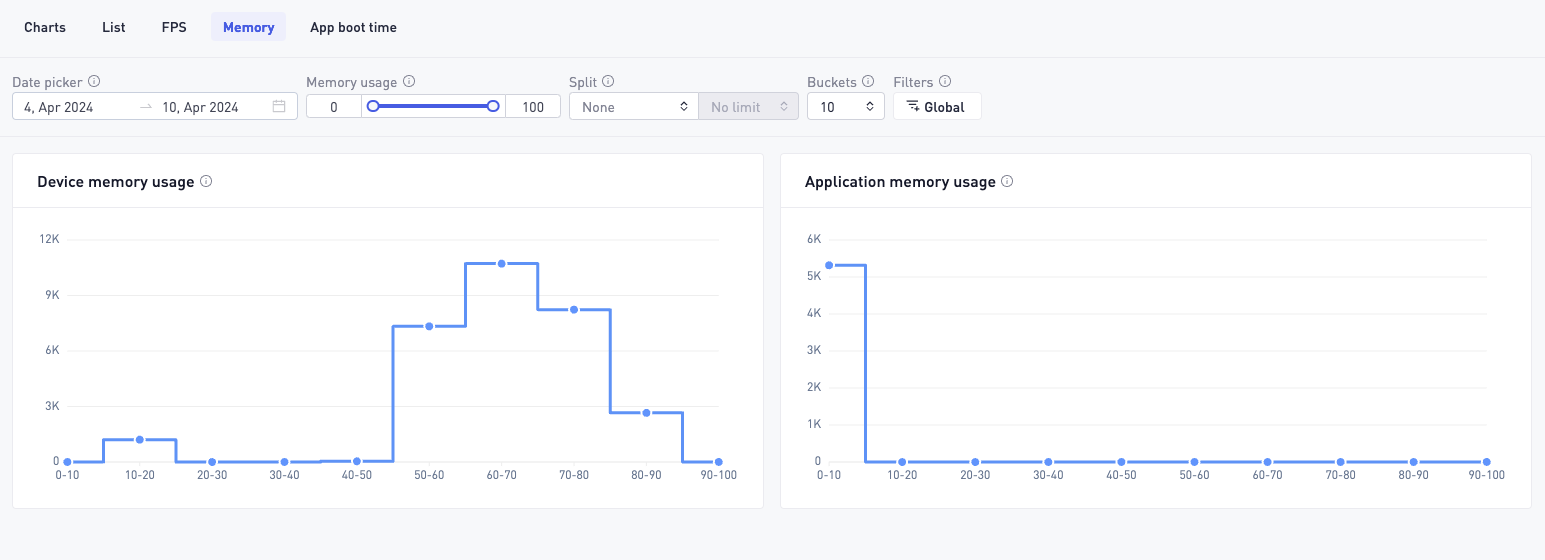Click the memory usage minimum field 0
This screenshot has height=560, width=1545.
point(334,106)
